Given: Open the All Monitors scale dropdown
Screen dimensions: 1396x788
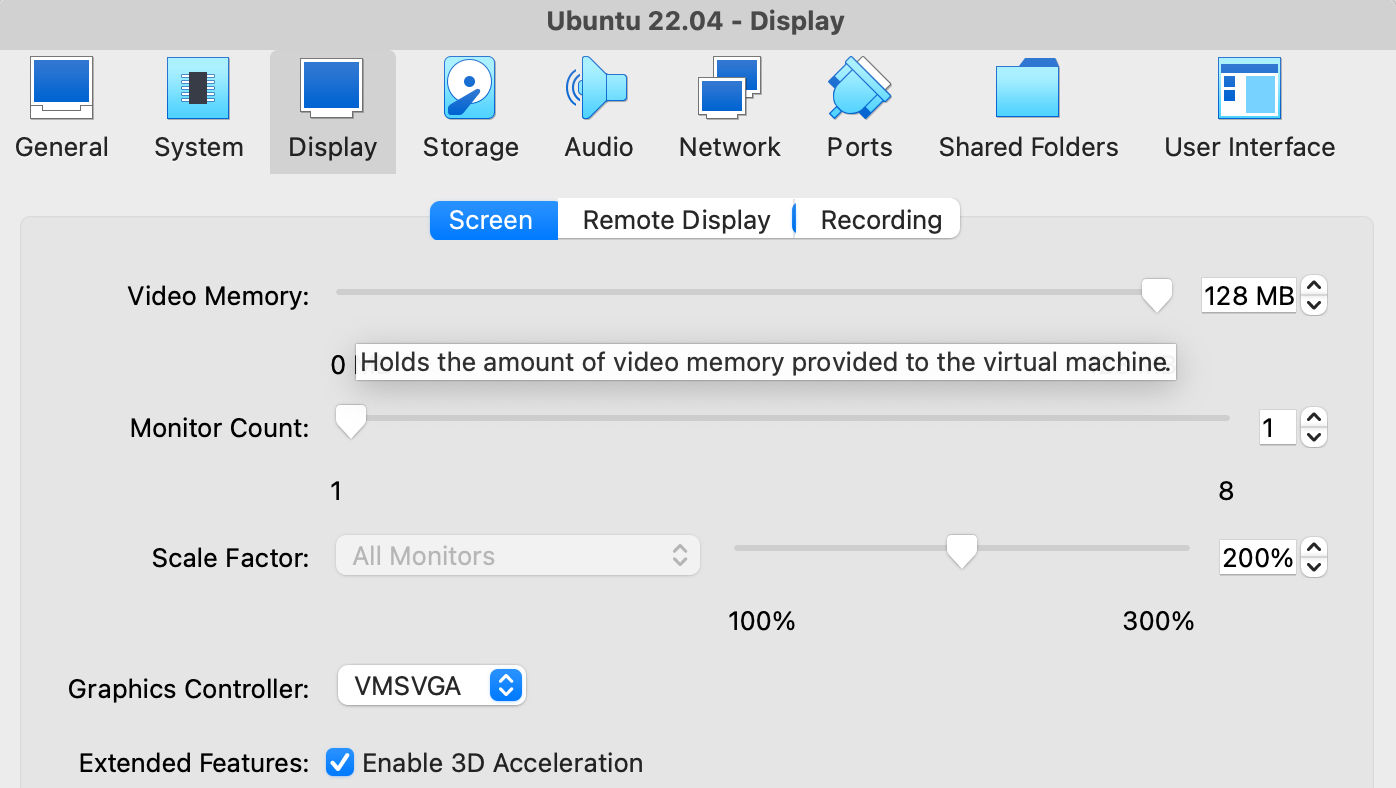Looking at the screenshot, I should click(x=518, y=556).
